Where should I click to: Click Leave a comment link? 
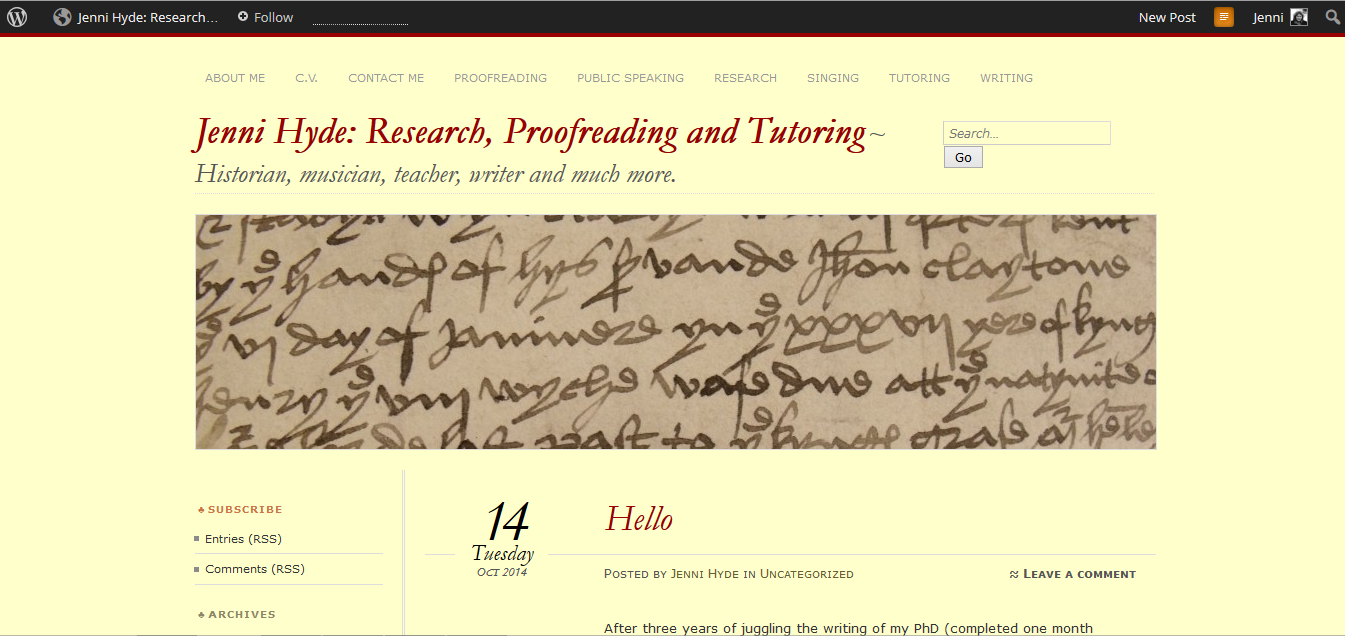tap(1079, 574)
